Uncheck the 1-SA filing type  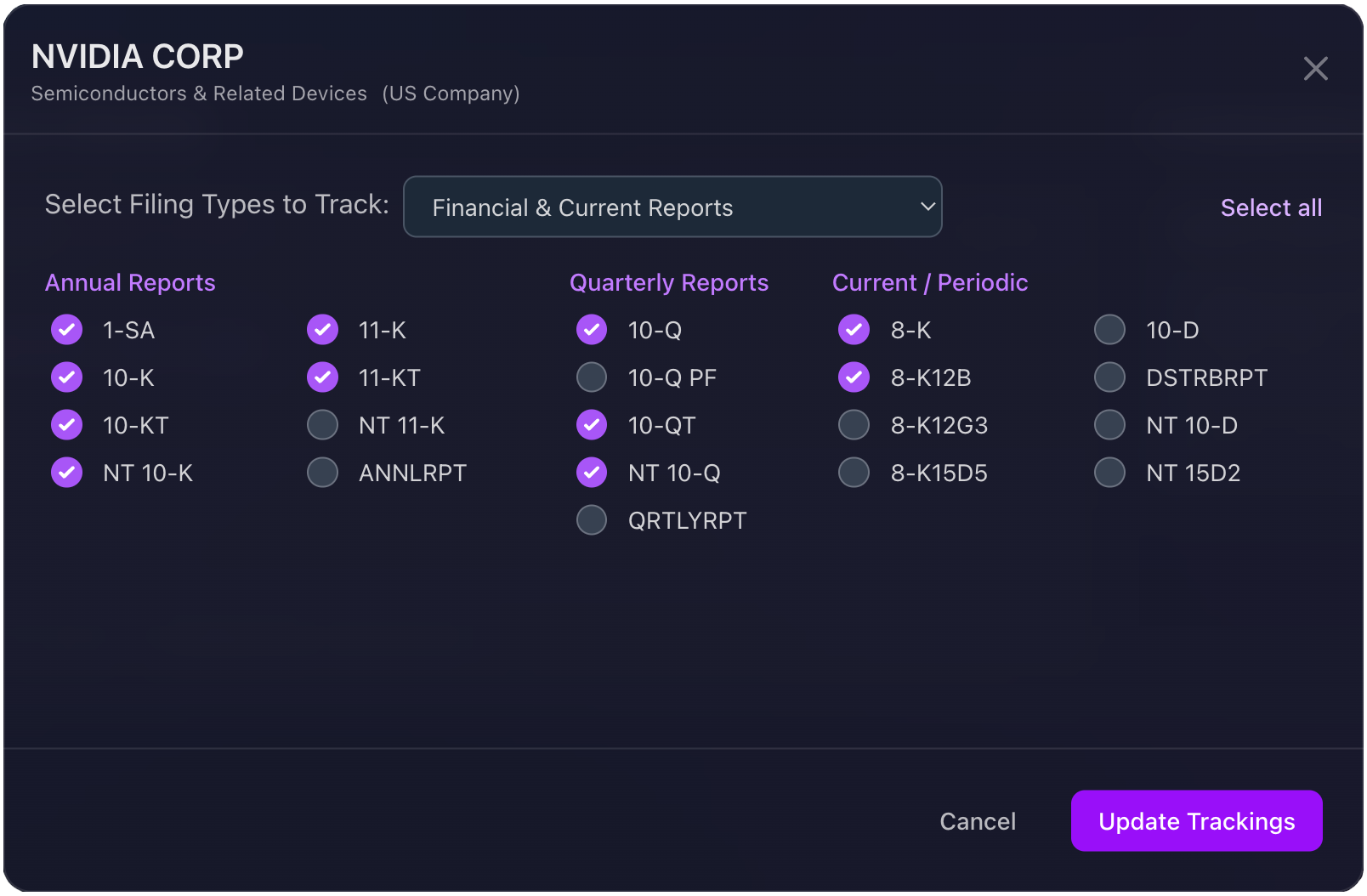[67, 330]
